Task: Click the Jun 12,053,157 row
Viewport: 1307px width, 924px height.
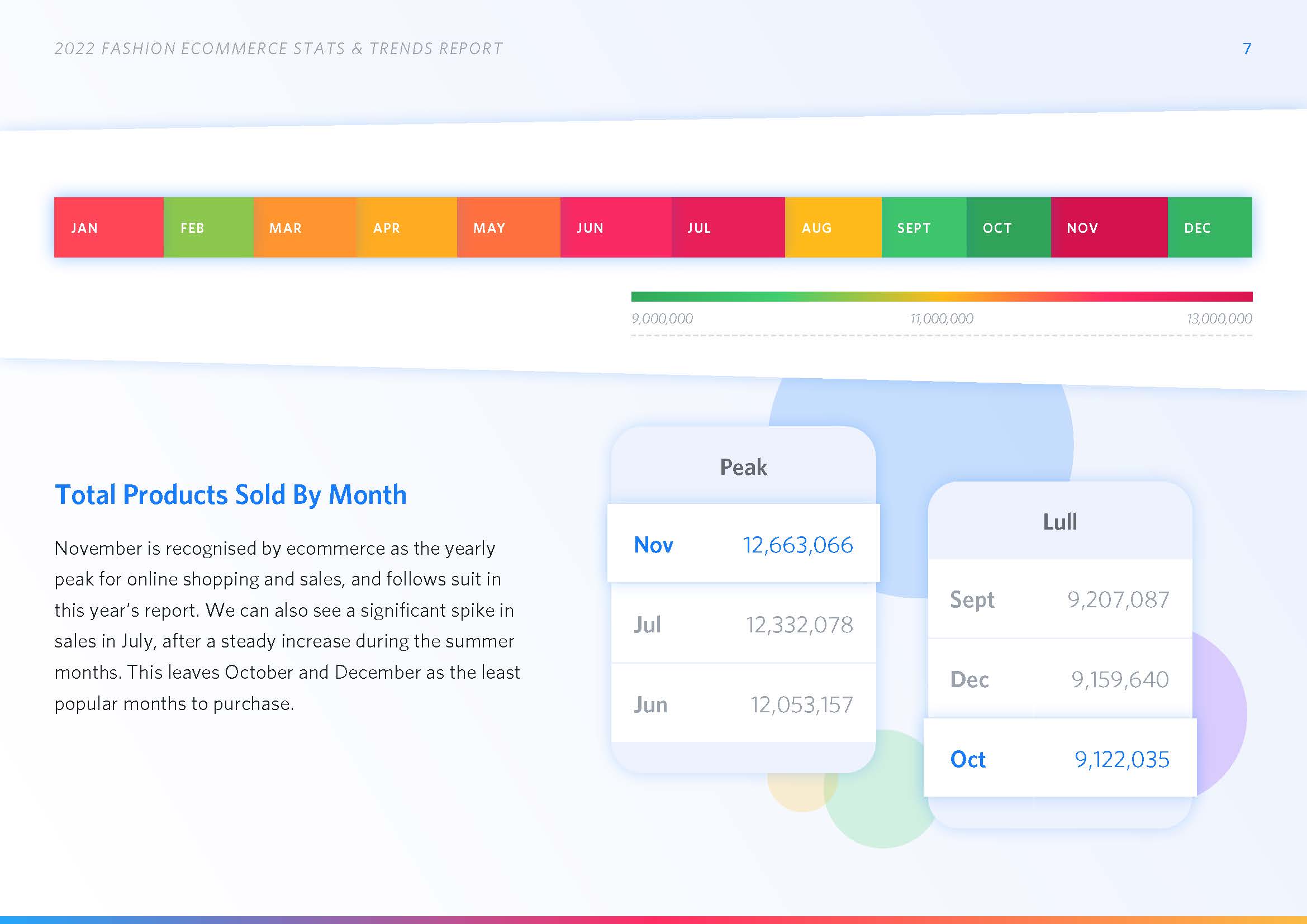Action: (x=743, y=704)
